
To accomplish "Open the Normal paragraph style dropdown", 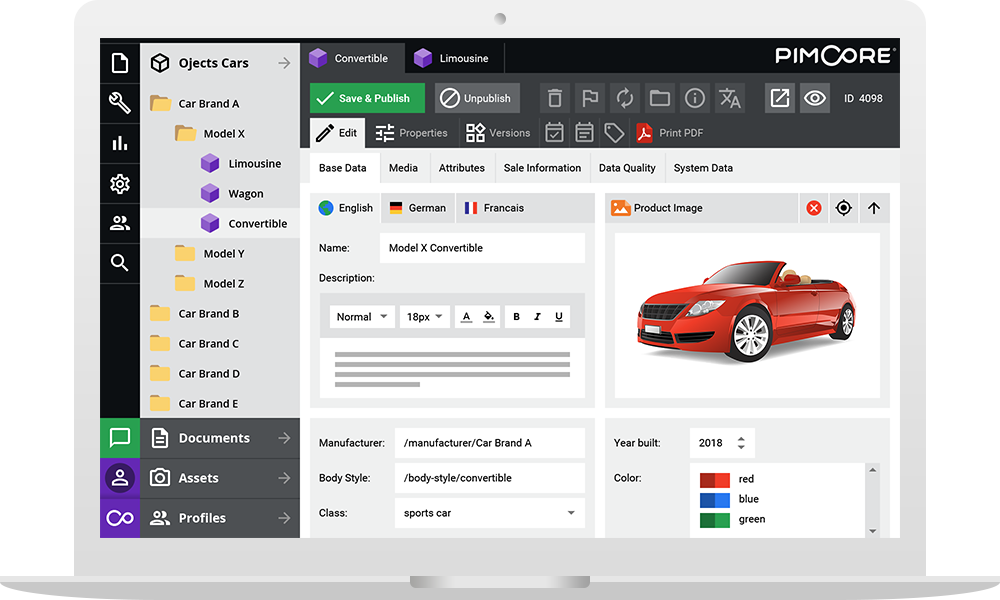I will [x=361, y=316].
